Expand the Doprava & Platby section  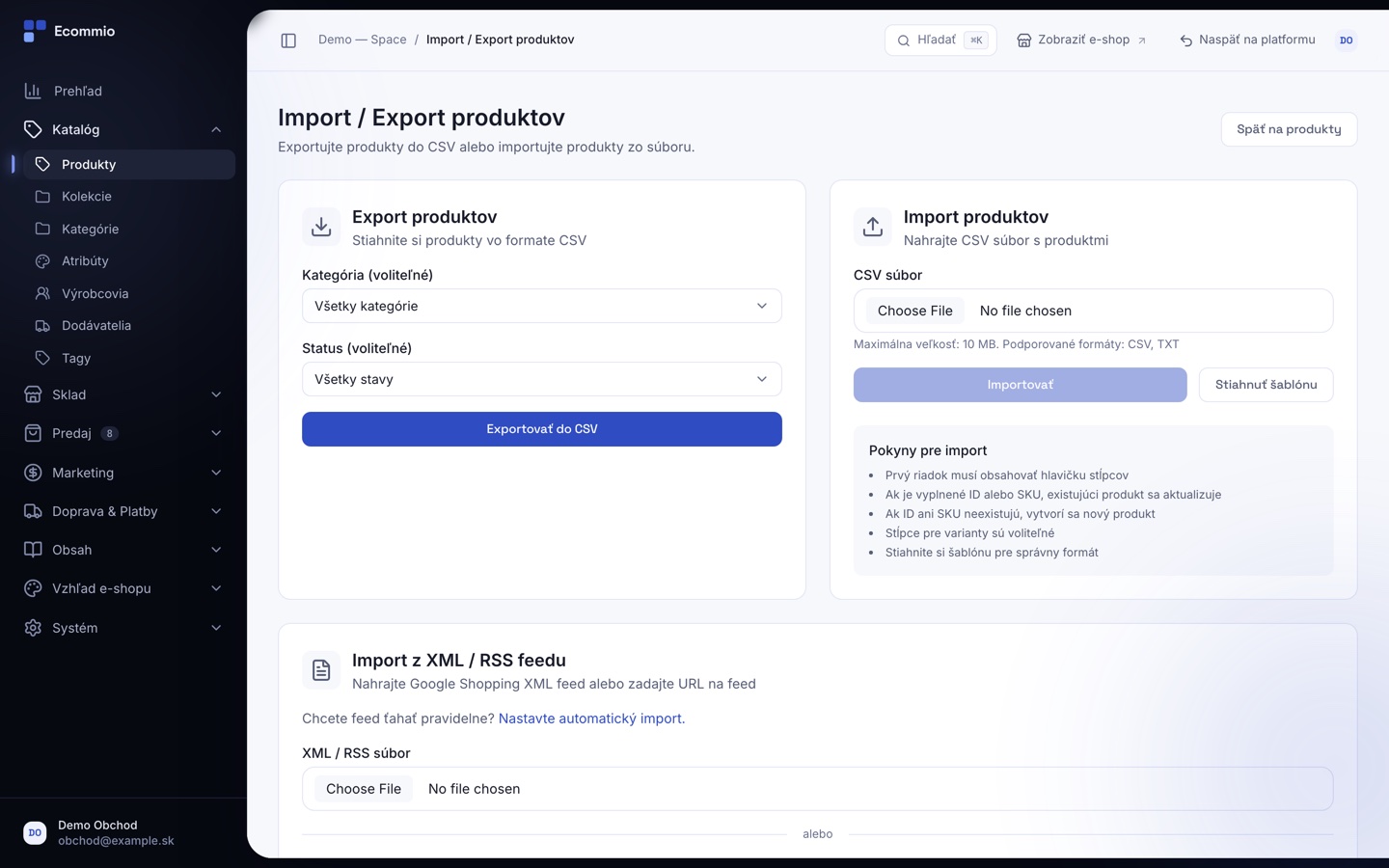coord(123,511)
